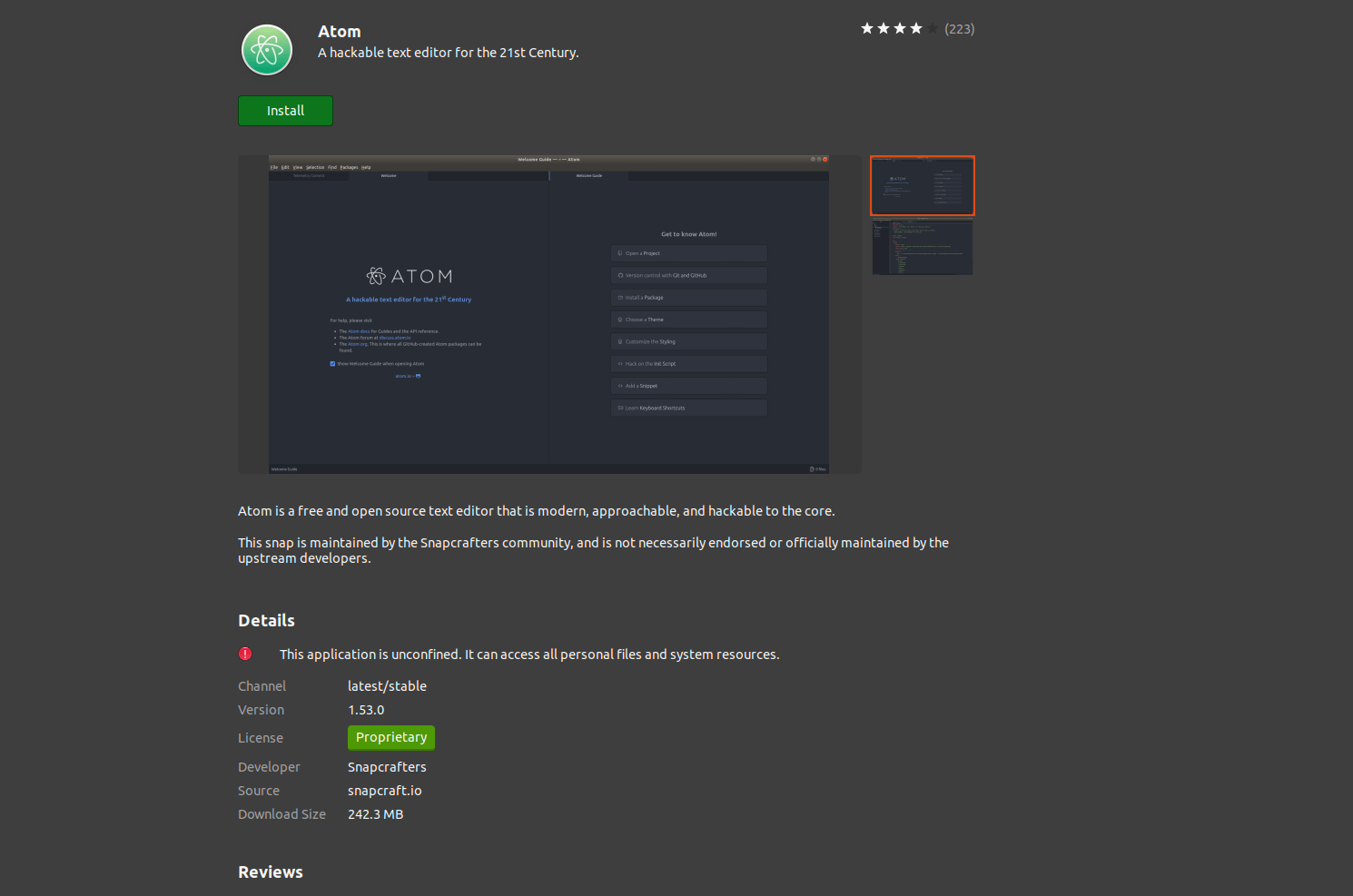The width and height of the screenshot is (1353, 896).
Task: Click the green Atom application icon
Action: (x=267, y=50)
